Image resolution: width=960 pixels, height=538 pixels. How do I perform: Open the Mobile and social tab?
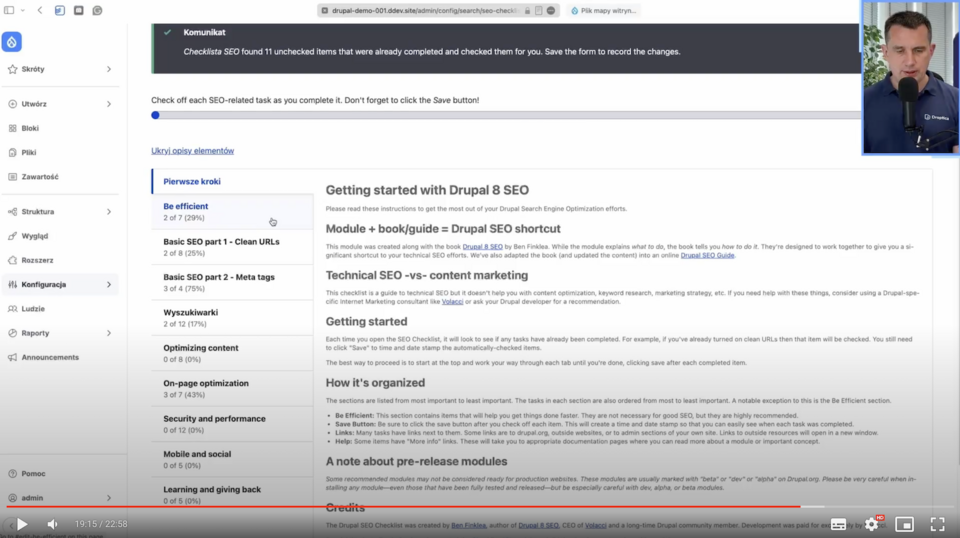(x=233, y=460)
